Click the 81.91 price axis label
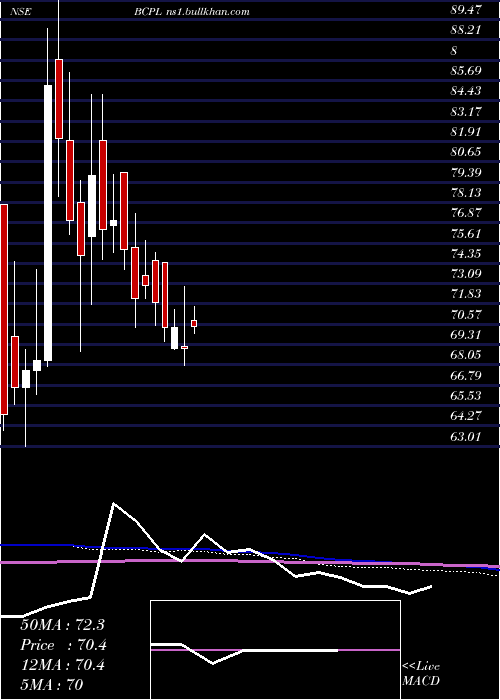The width and height of the screenshot is (500, 700). [x=466, y=132]
